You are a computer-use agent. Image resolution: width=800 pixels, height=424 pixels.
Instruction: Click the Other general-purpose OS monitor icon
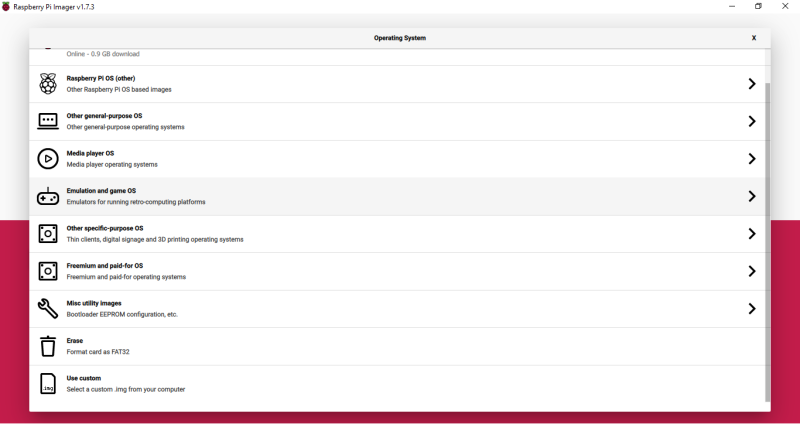[x=48, y=121]
